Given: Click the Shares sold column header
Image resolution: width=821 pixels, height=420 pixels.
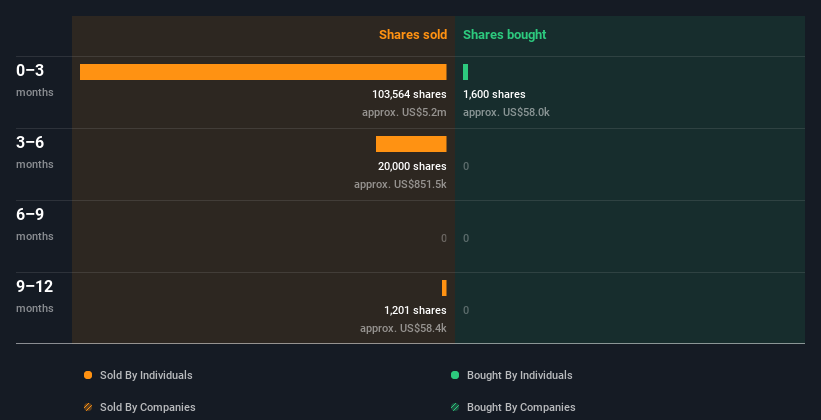Looking at the screenshot, I should (x=413, y=35).
